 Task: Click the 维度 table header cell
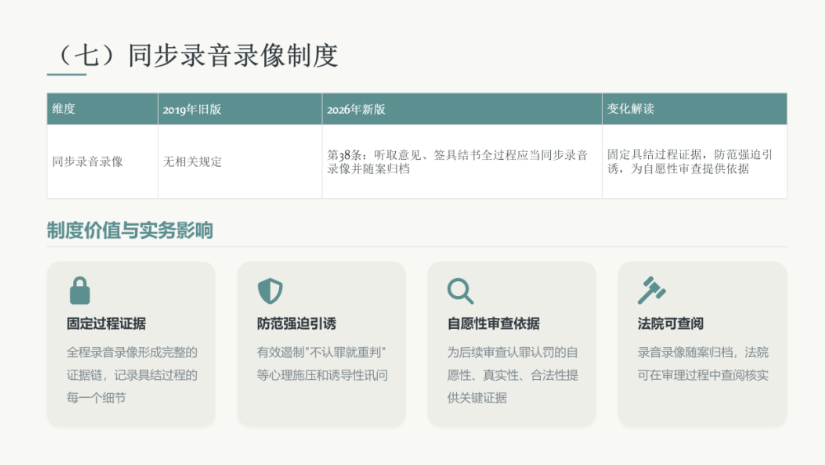tap(103, 109)
